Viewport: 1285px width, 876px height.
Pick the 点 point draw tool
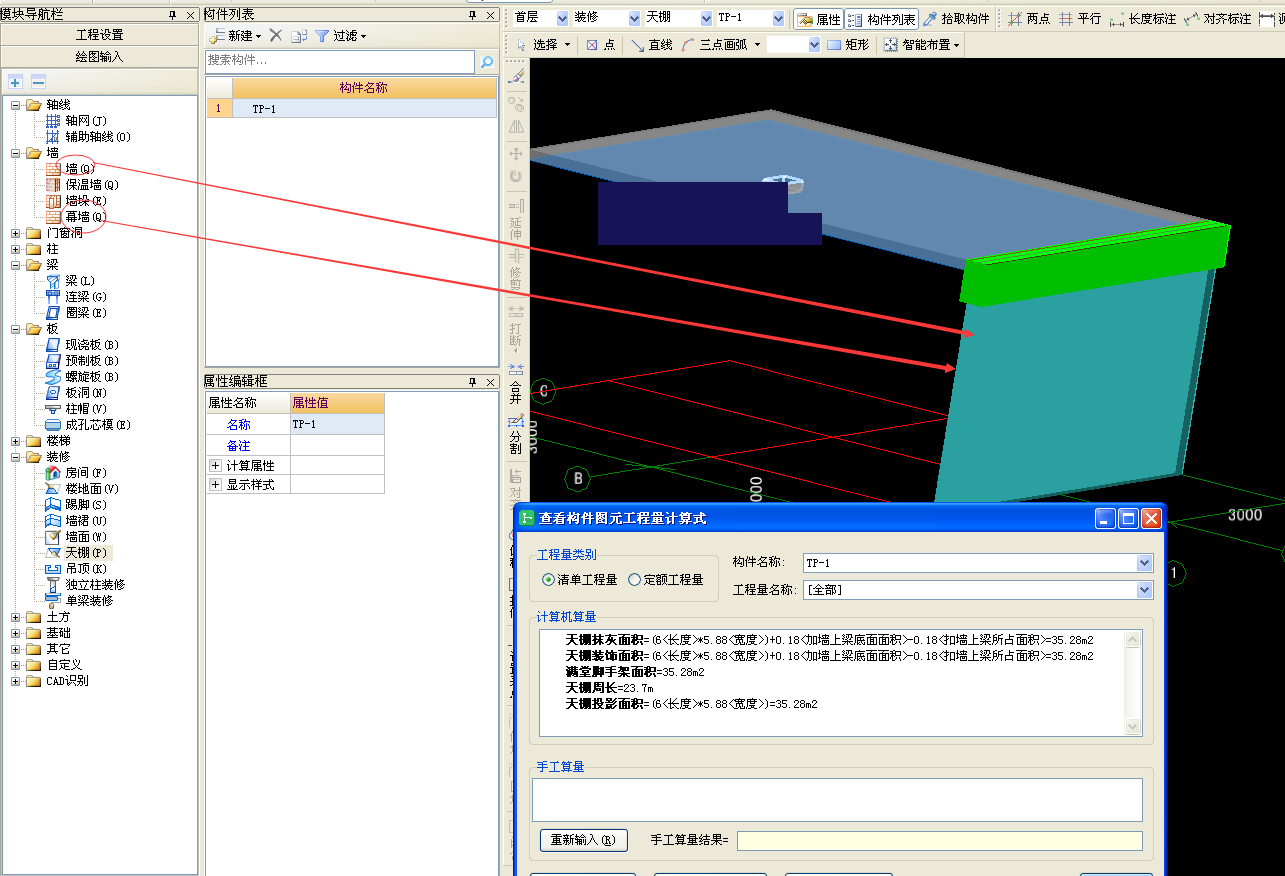tap(601, 45)
